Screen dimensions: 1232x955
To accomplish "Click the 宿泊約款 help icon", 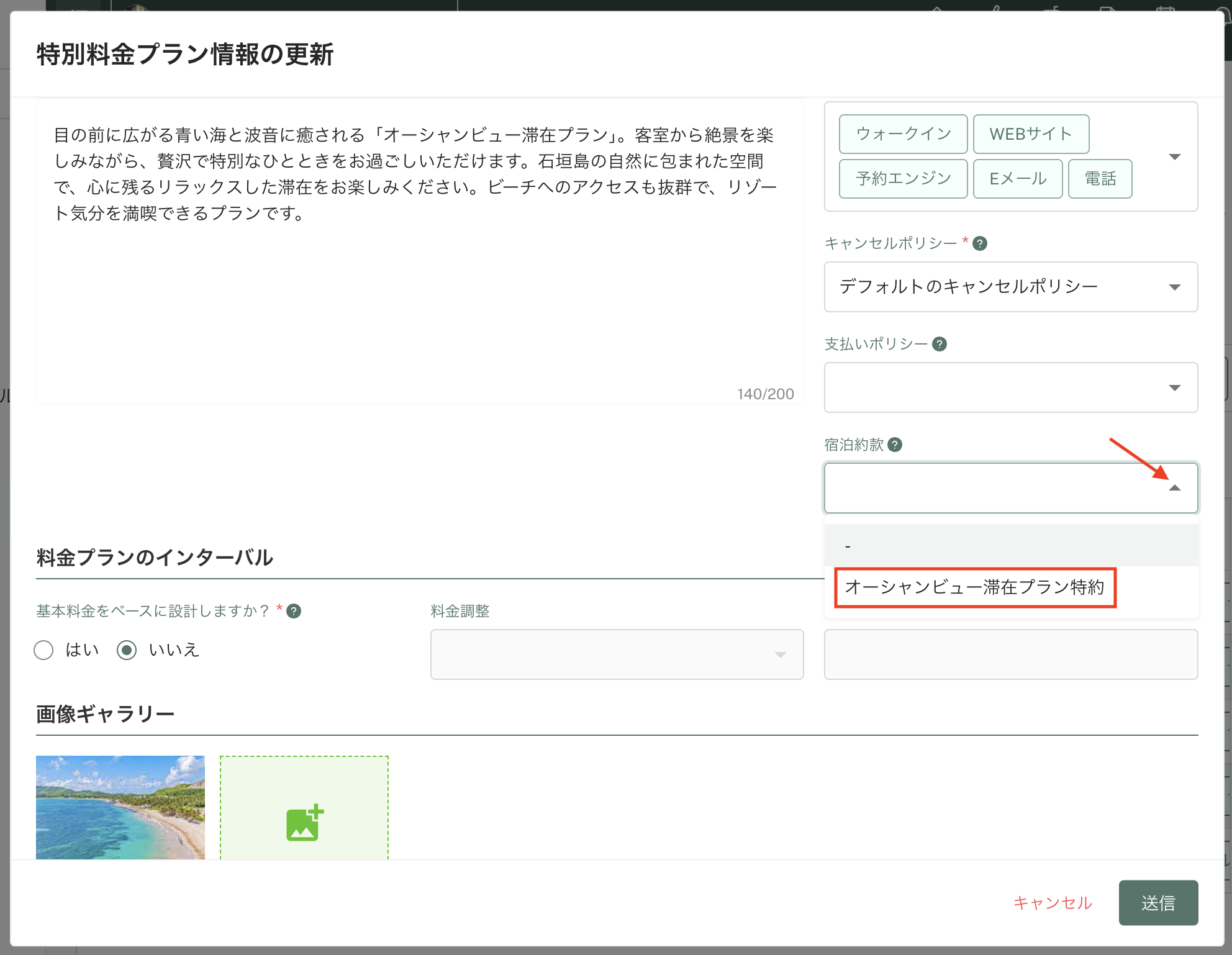I will pos(895,445).
